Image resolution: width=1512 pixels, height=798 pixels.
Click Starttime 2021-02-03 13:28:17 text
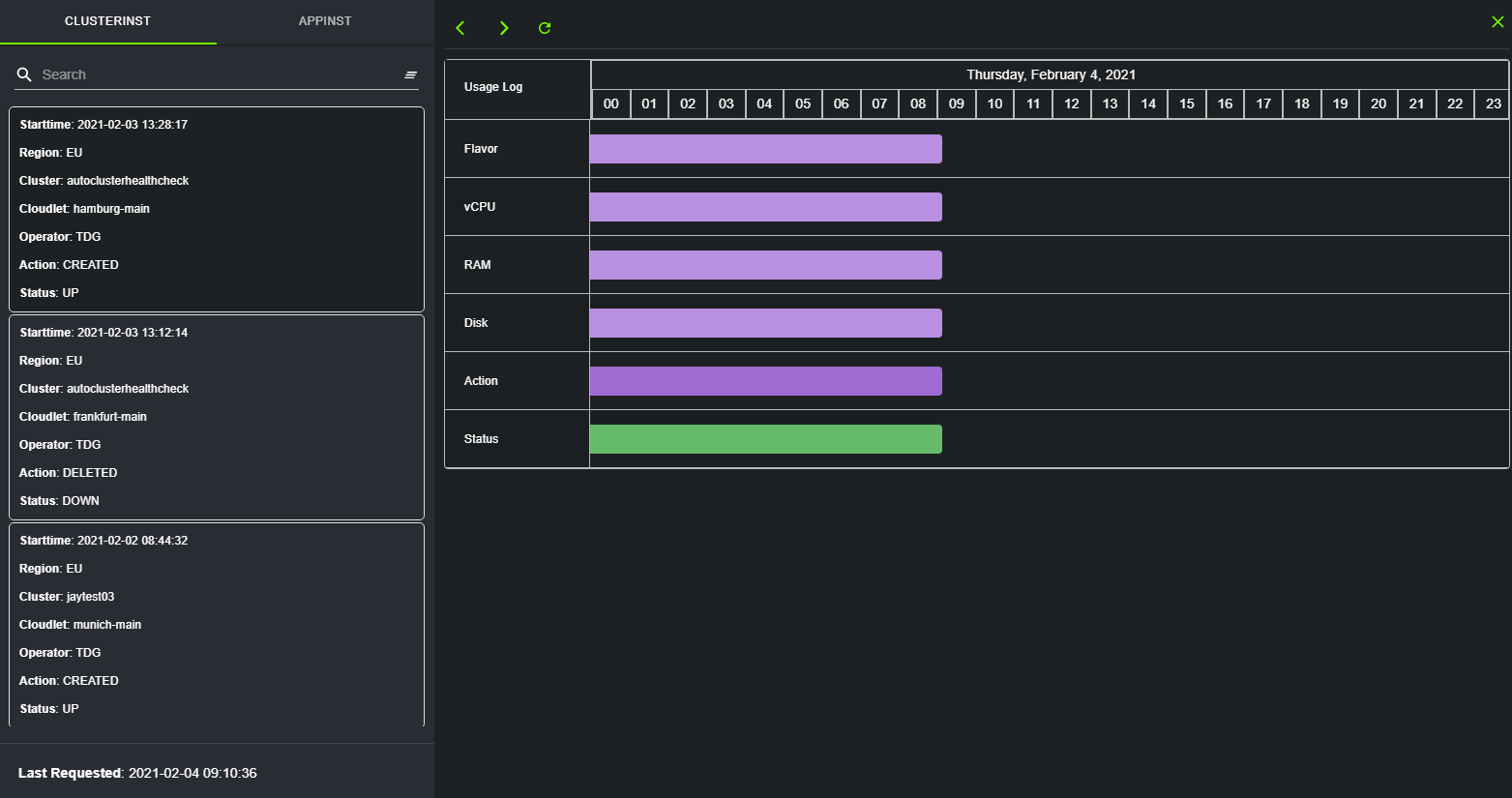[x=104, y=125]
